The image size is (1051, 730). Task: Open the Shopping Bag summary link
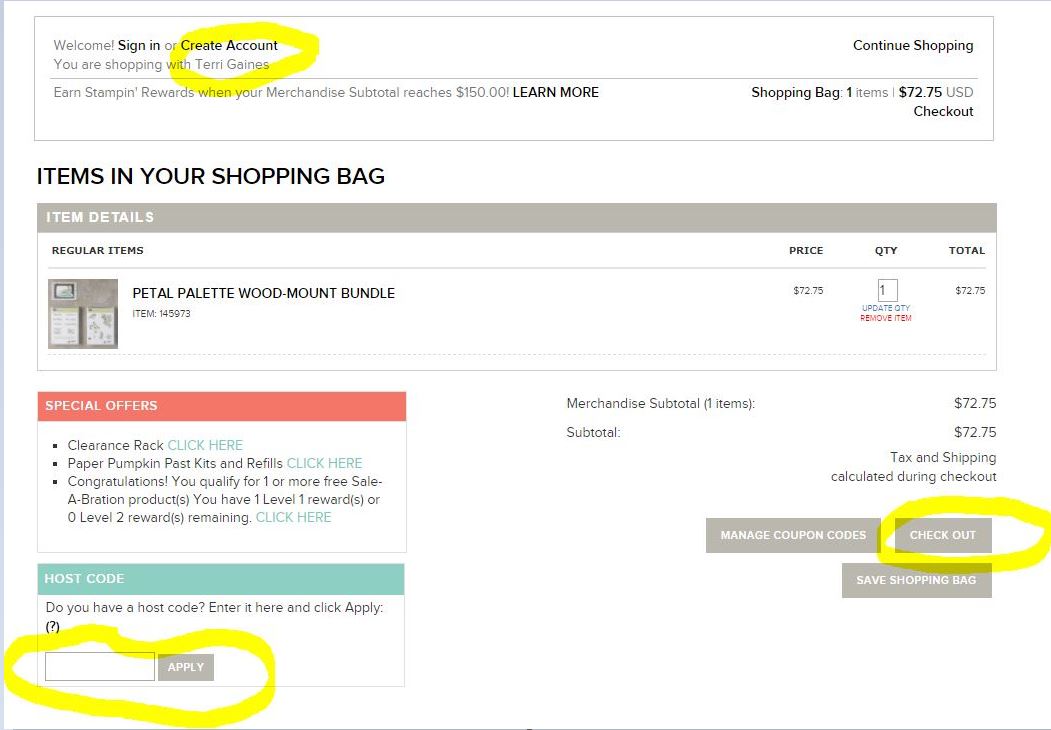point(800,92)
